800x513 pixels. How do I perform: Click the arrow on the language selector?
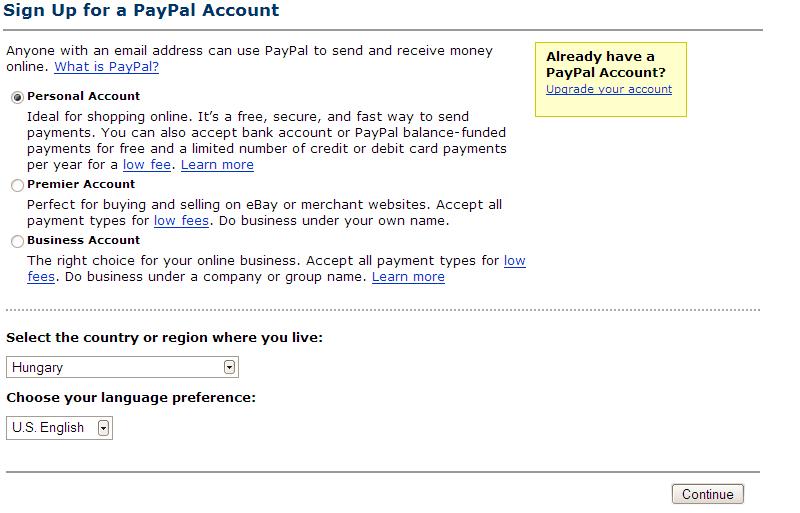click(x=104, y=428)
